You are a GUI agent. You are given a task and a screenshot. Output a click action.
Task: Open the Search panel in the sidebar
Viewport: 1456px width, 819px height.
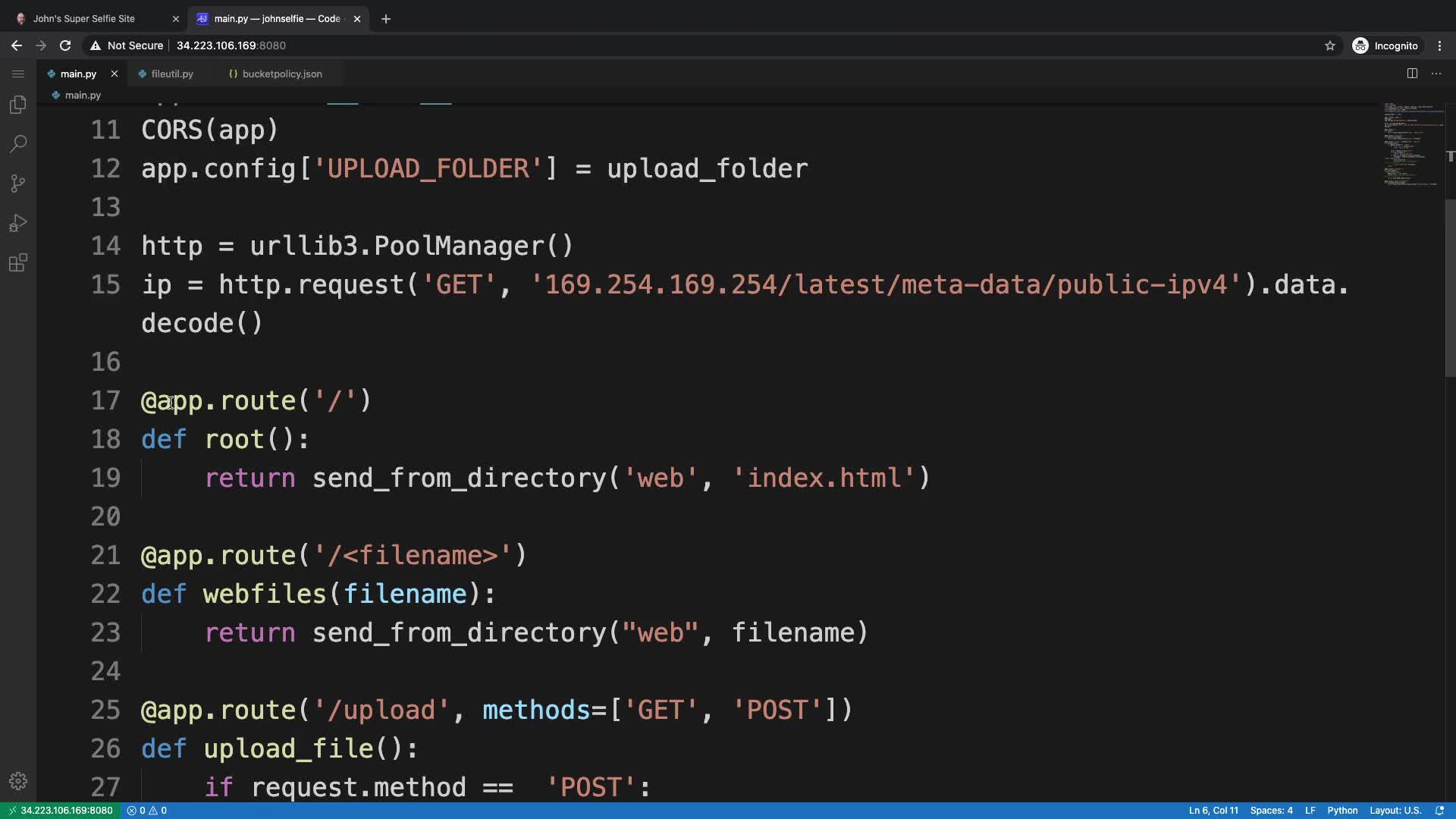pyautogui.click(x=18, y=144)
